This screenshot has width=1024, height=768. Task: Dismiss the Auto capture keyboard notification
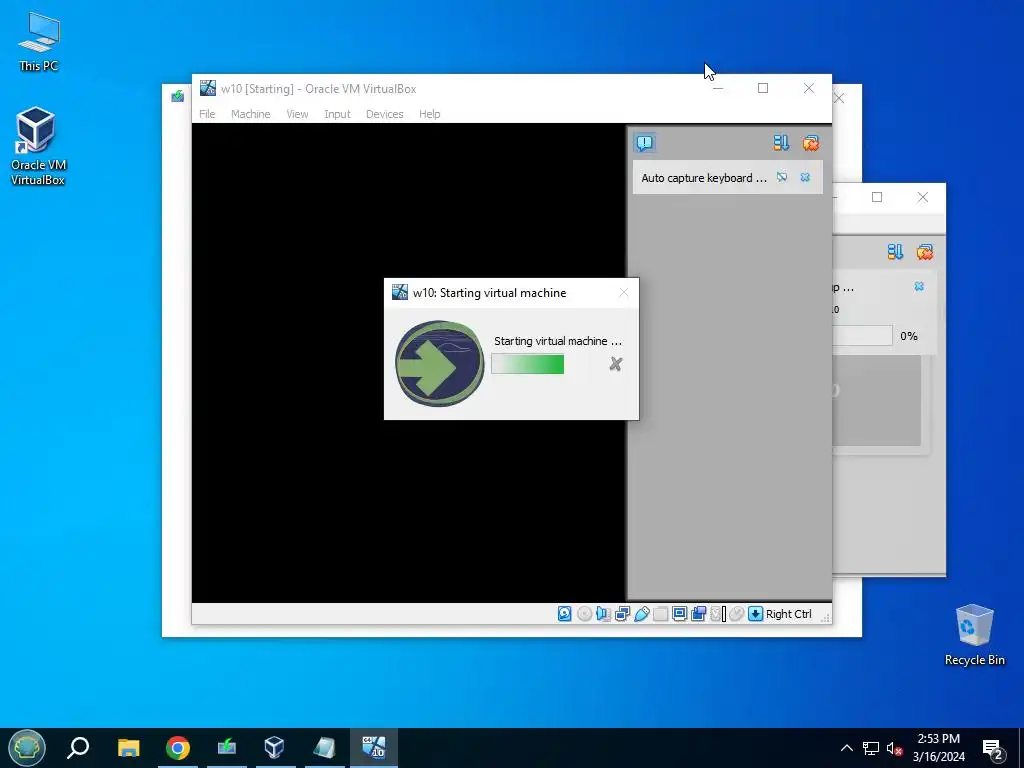click(x=805, y=178)
